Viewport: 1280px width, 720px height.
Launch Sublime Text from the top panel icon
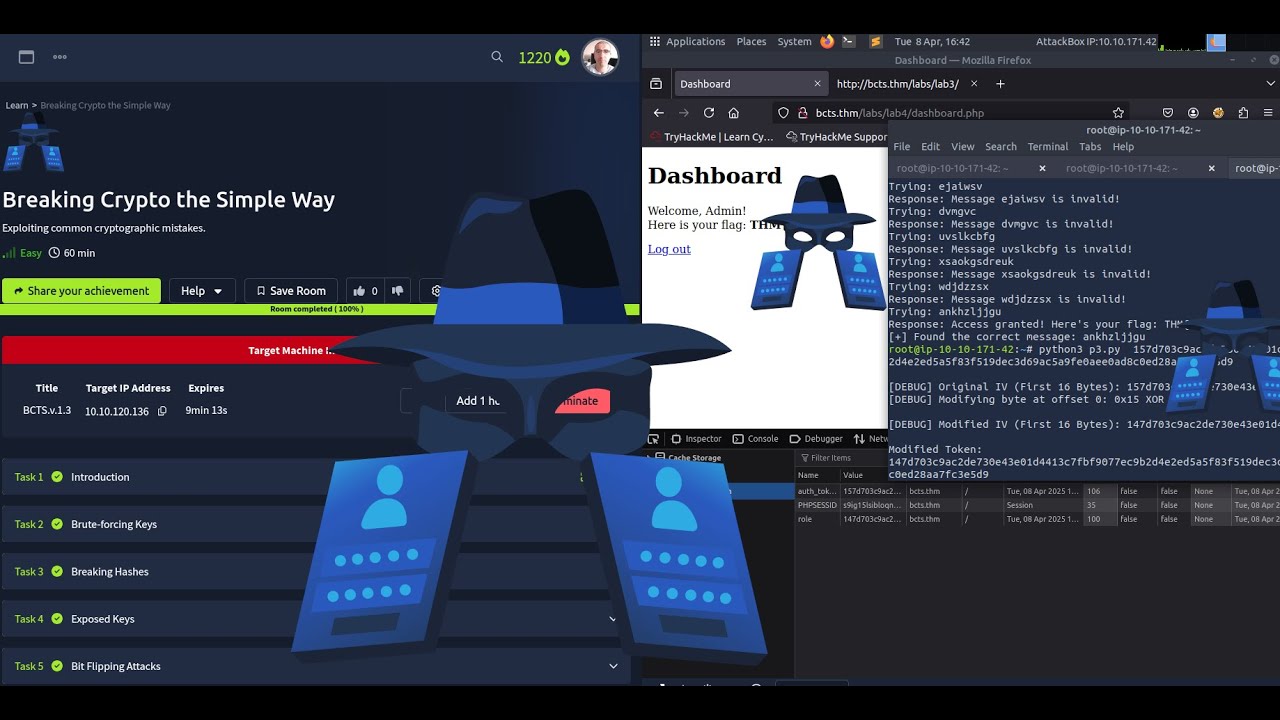click(876, 42)
